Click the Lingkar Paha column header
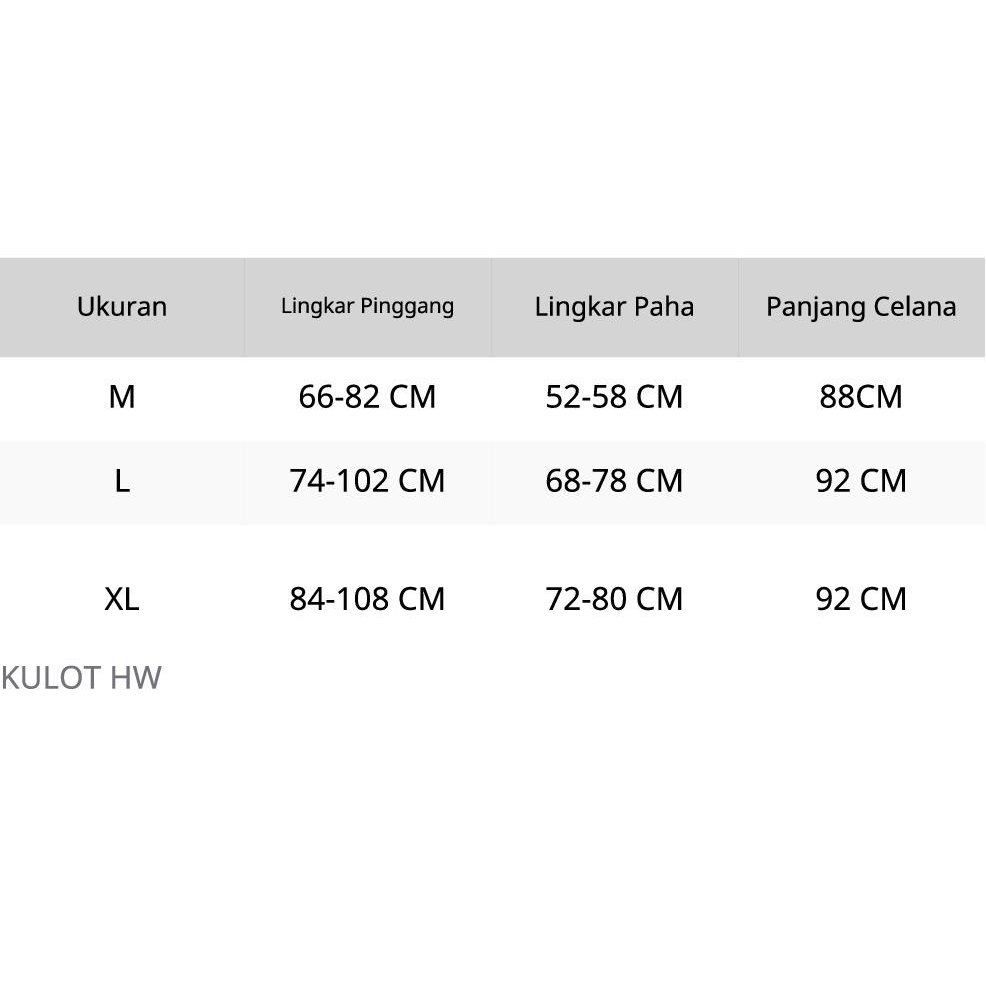This screenshot has width=986, height=986. tap(614, 306)
